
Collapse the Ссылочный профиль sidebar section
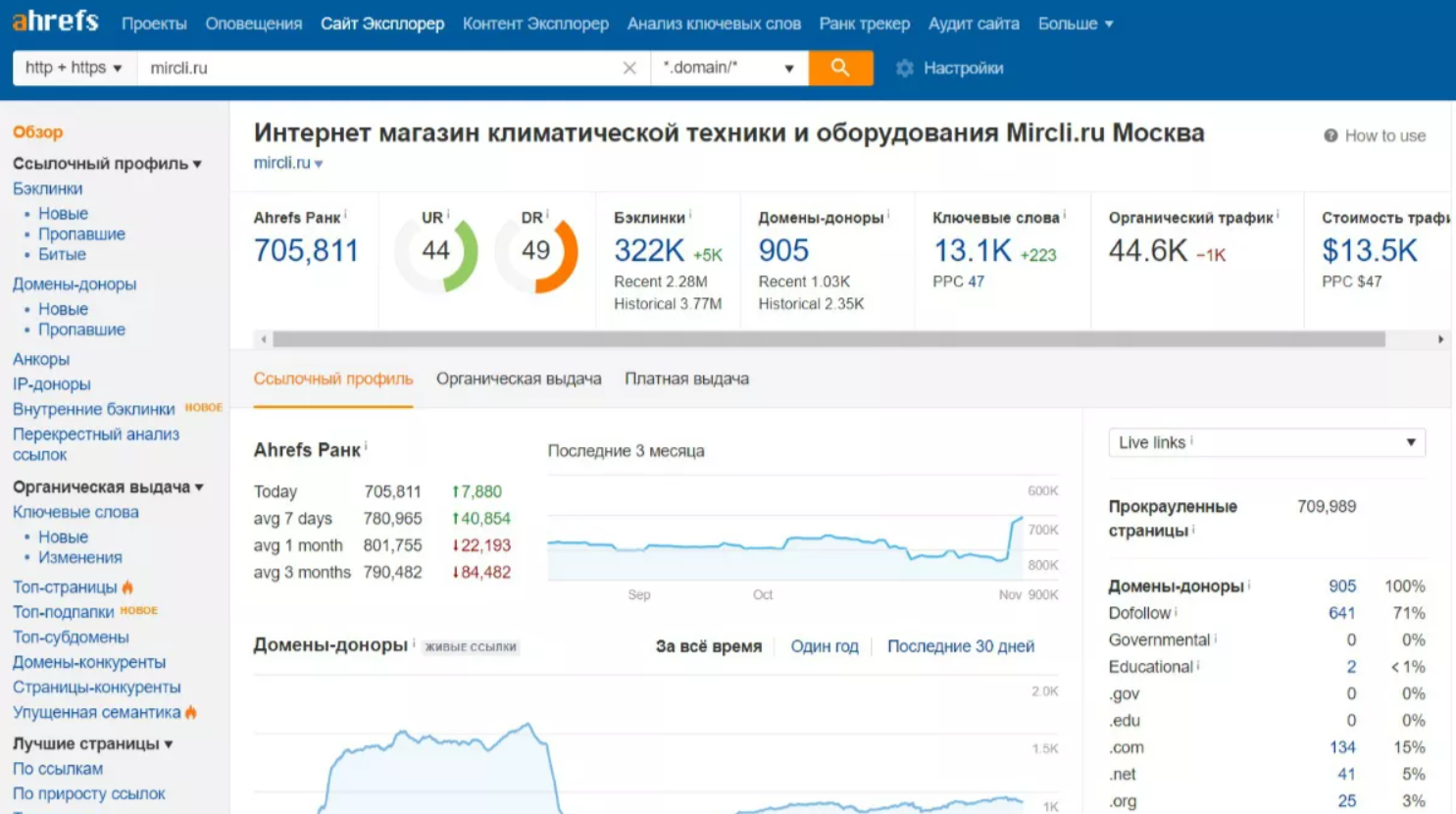[107, 164]
